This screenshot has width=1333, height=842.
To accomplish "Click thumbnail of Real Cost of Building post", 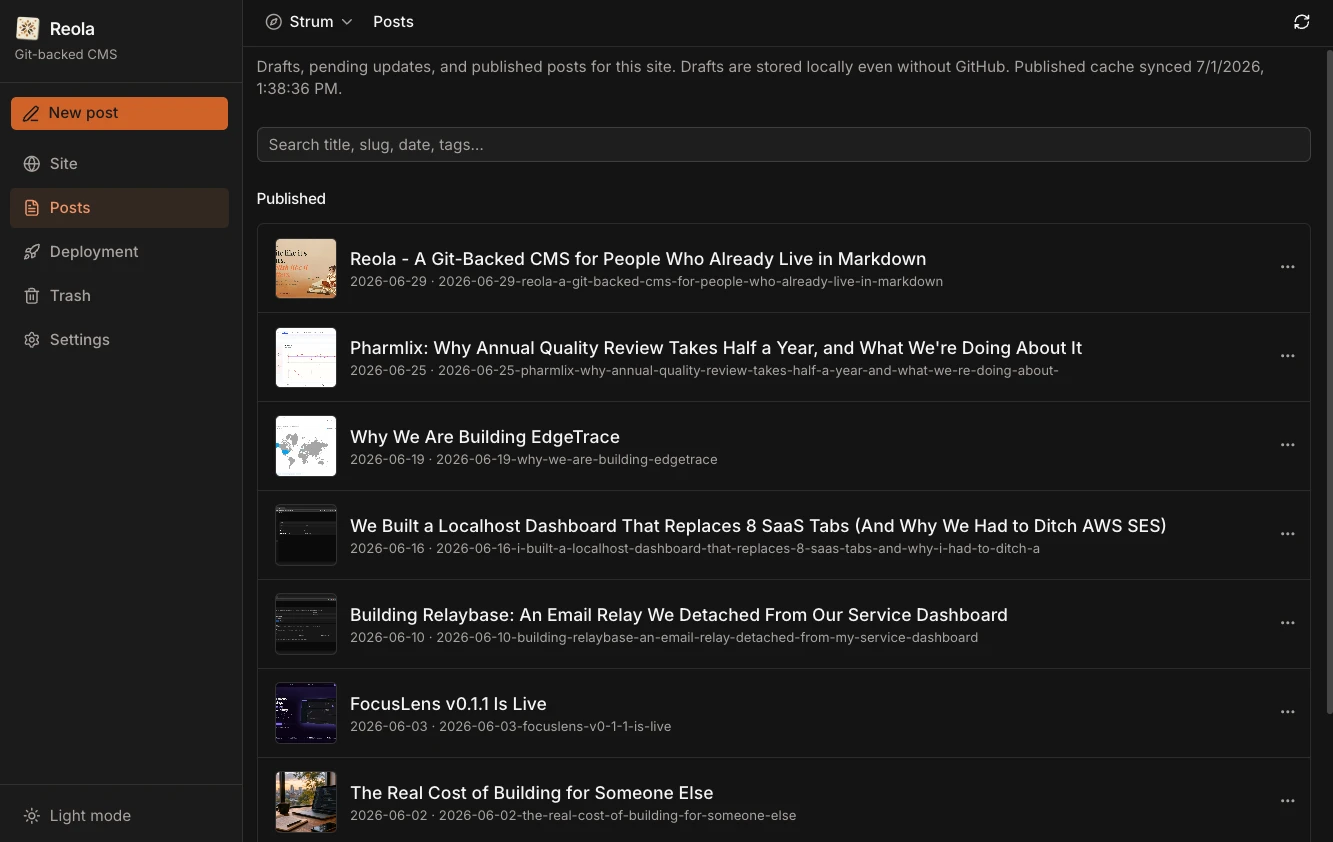I will pos(306,802).
